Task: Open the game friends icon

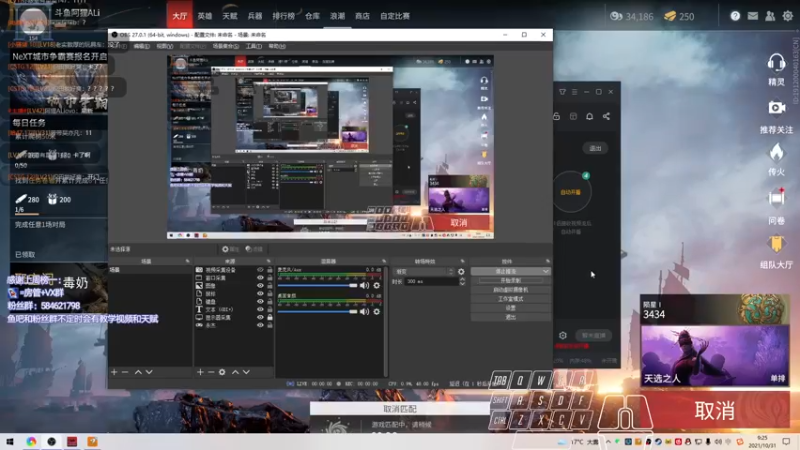Action: pos(770,16)
